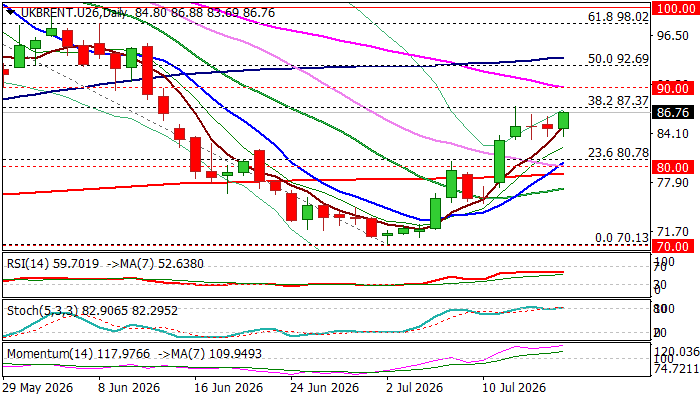700x400 pixels.
Task: Select the 0.0 70.13 Fibonacci label
Action: [622, 238]
